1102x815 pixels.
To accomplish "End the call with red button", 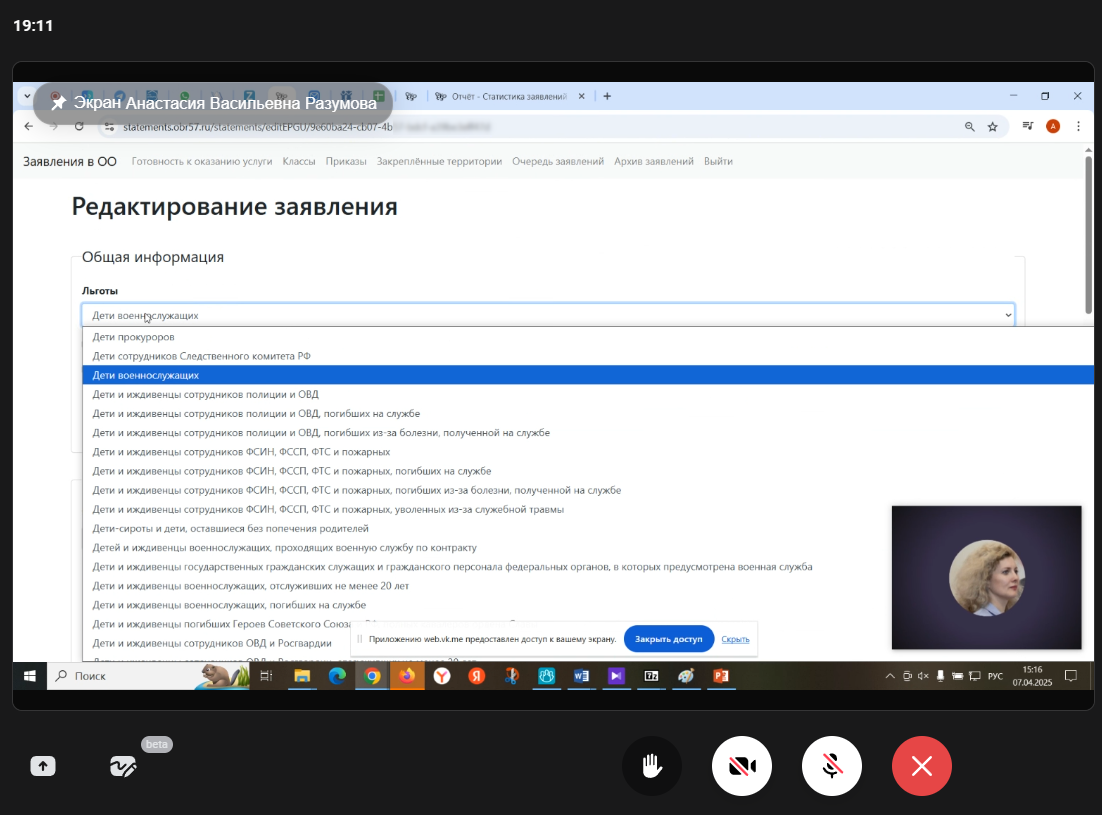I will [x=922, y=767].
